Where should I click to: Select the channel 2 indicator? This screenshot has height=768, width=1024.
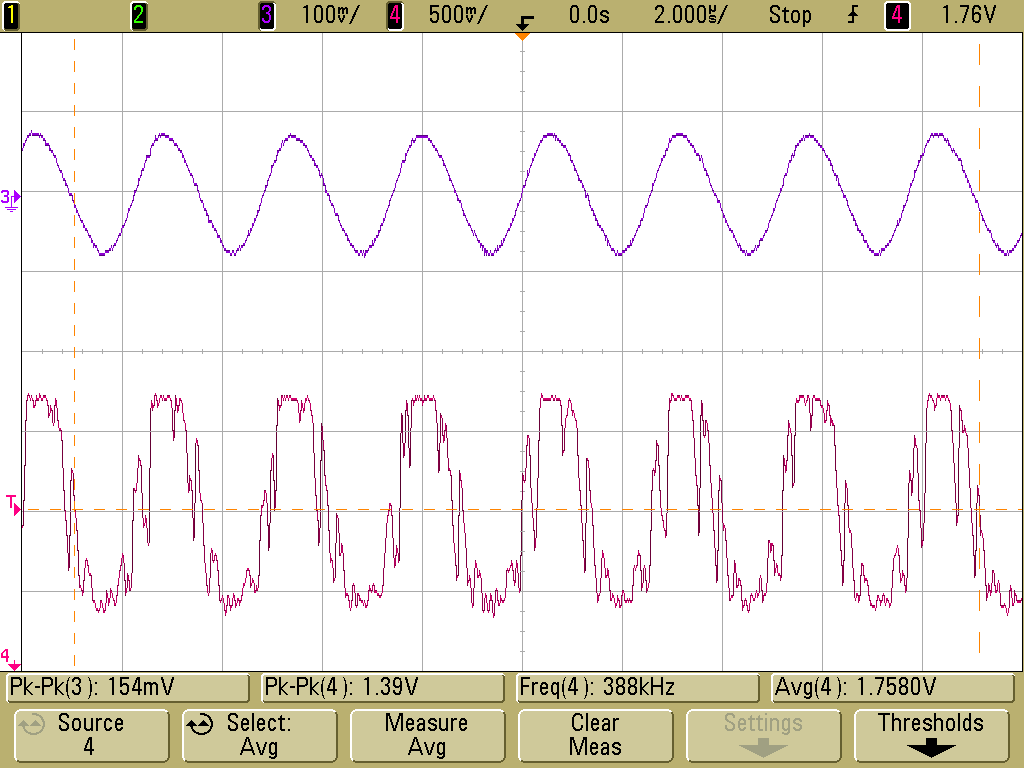pyautogui.click(x=138, y=15)
